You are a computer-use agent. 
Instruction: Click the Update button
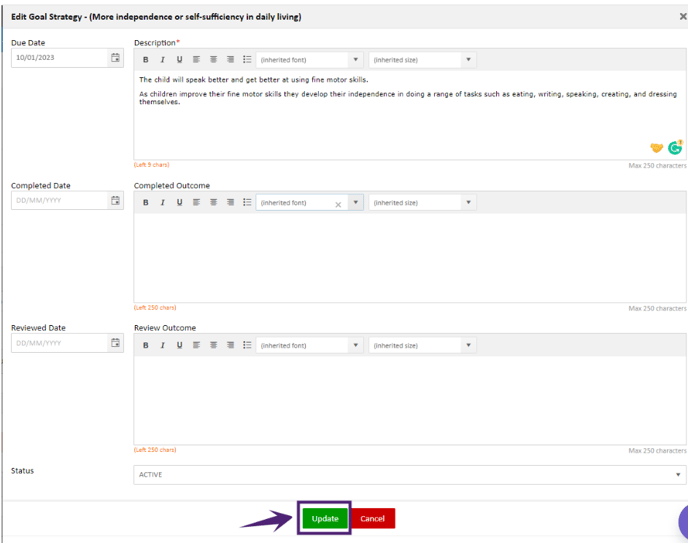(325, 518)
